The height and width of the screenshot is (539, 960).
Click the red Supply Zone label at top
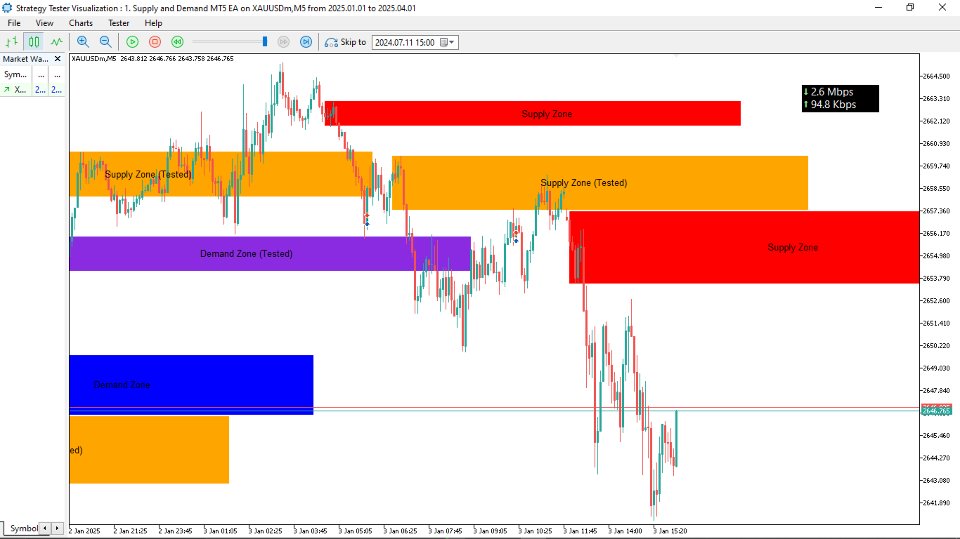coord(547,114)
